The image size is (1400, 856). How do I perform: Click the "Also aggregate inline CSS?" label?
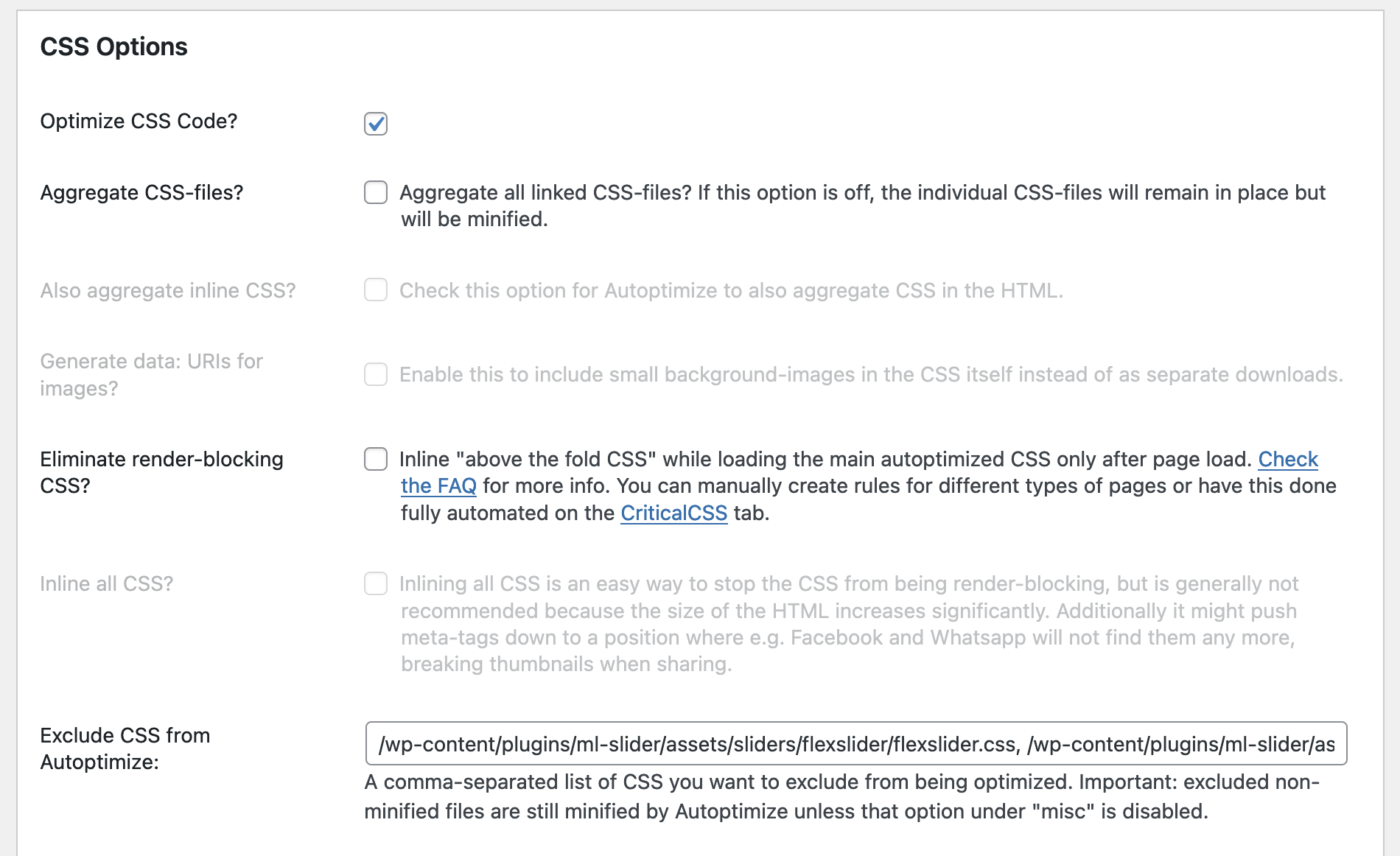coord(168,290)
